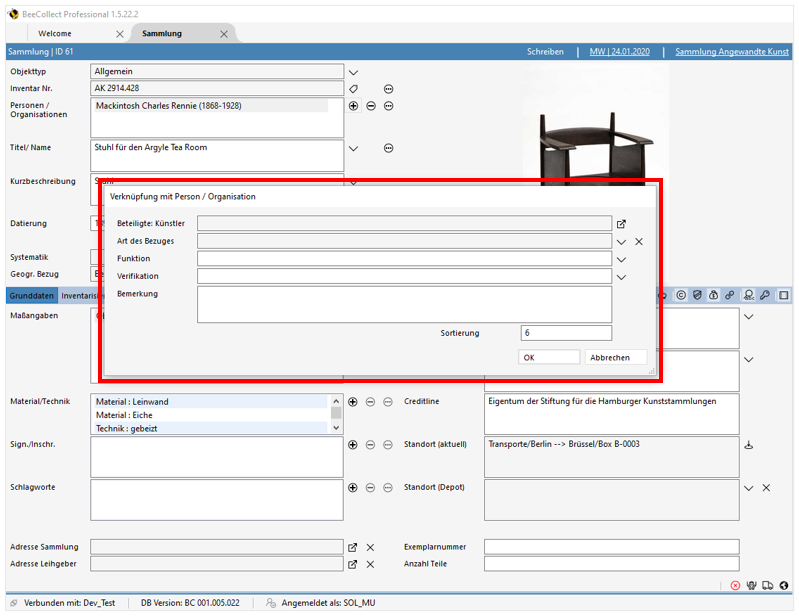
Task: Clear the Adresse Leihgeber field
Action: pyautogui.click(x=370, y=565)
